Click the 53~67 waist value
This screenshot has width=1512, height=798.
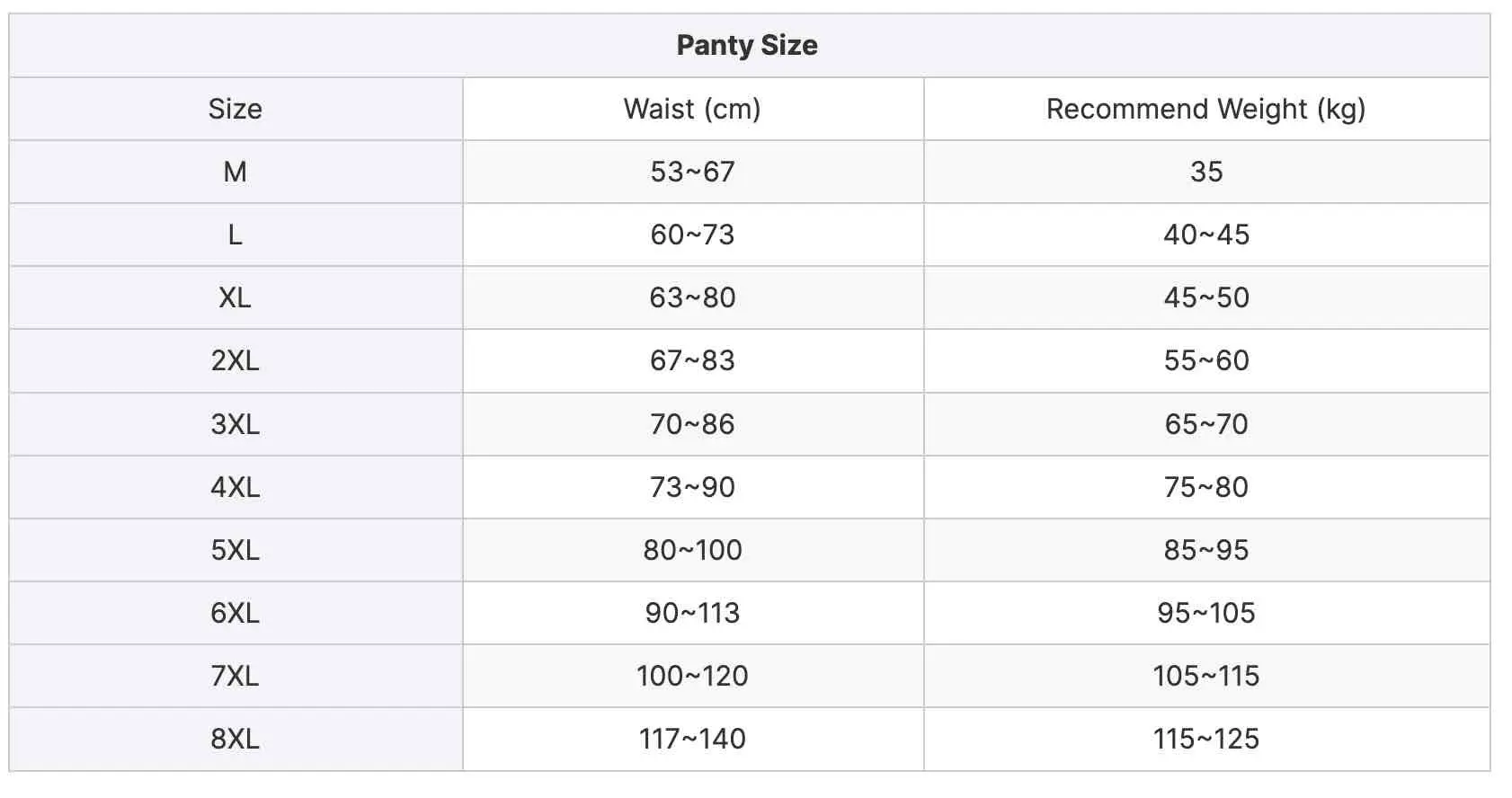(x=692, y=172)
